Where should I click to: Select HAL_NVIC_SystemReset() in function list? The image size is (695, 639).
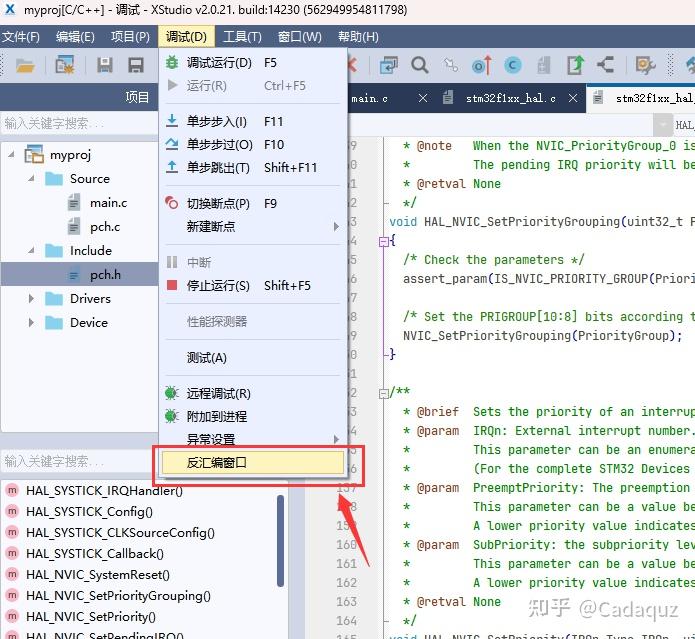[x=98, y=575]
